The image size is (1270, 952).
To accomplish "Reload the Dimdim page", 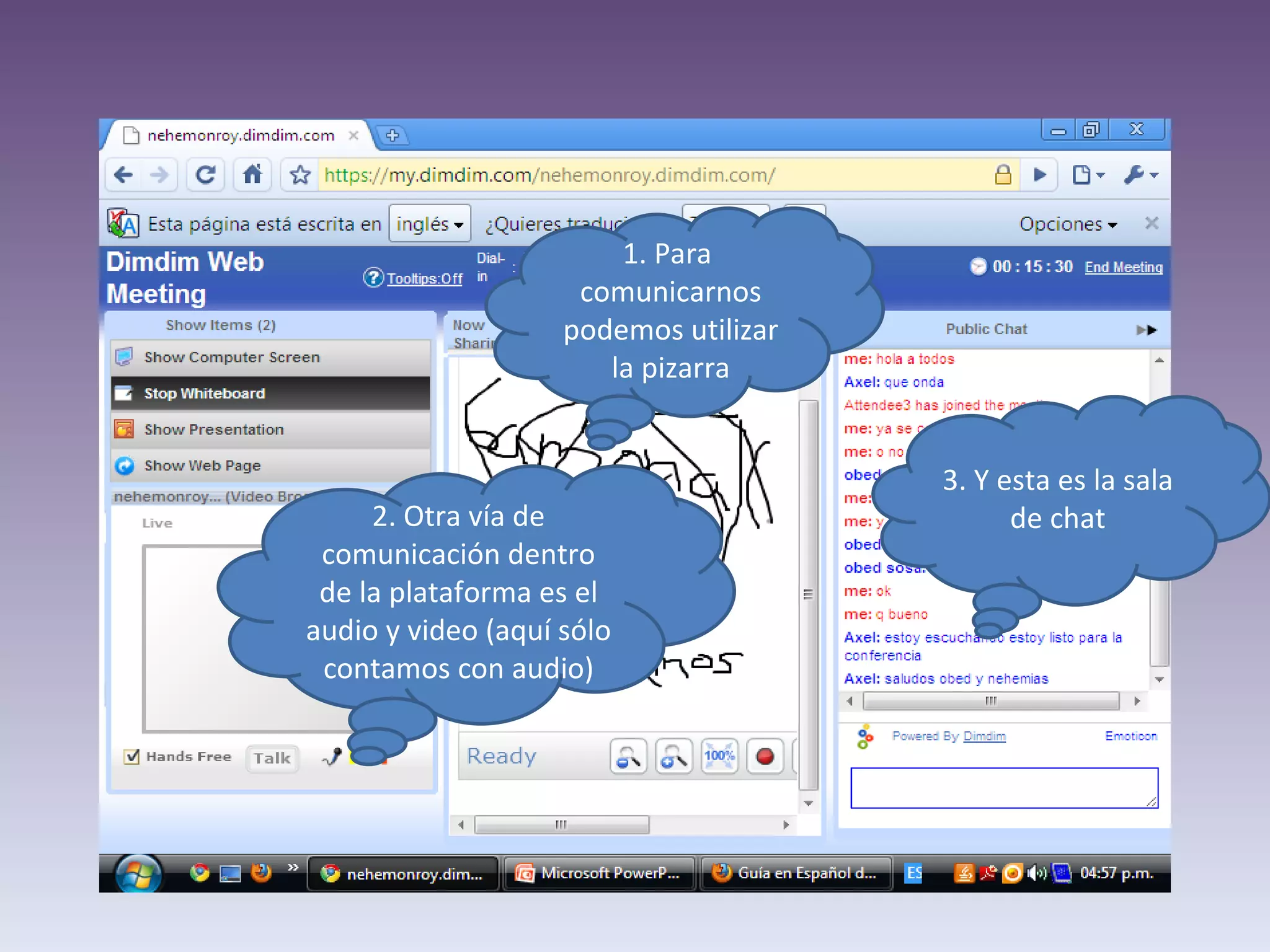I will 205,175.
